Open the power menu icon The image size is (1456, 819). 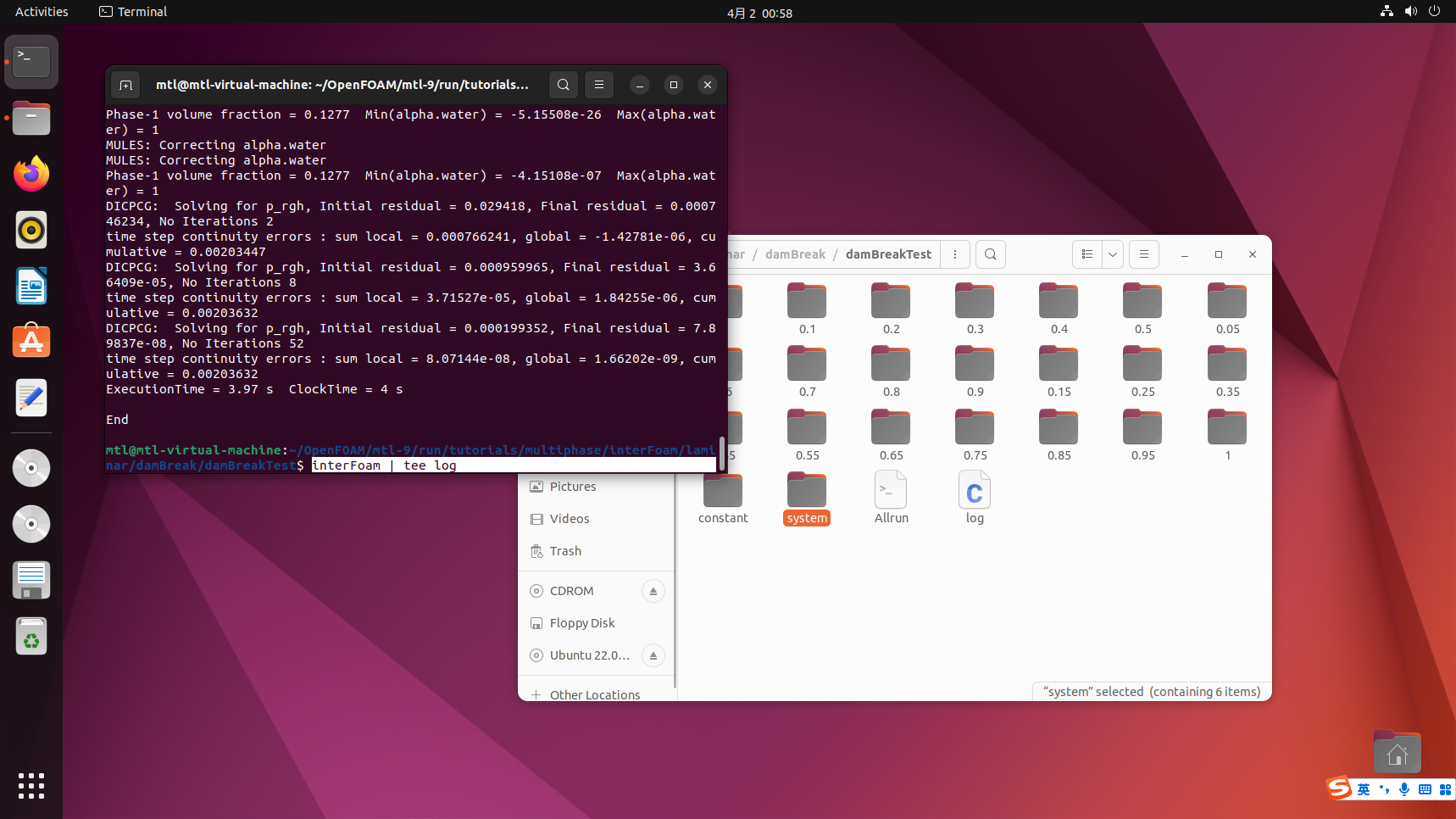(1434, 11)
